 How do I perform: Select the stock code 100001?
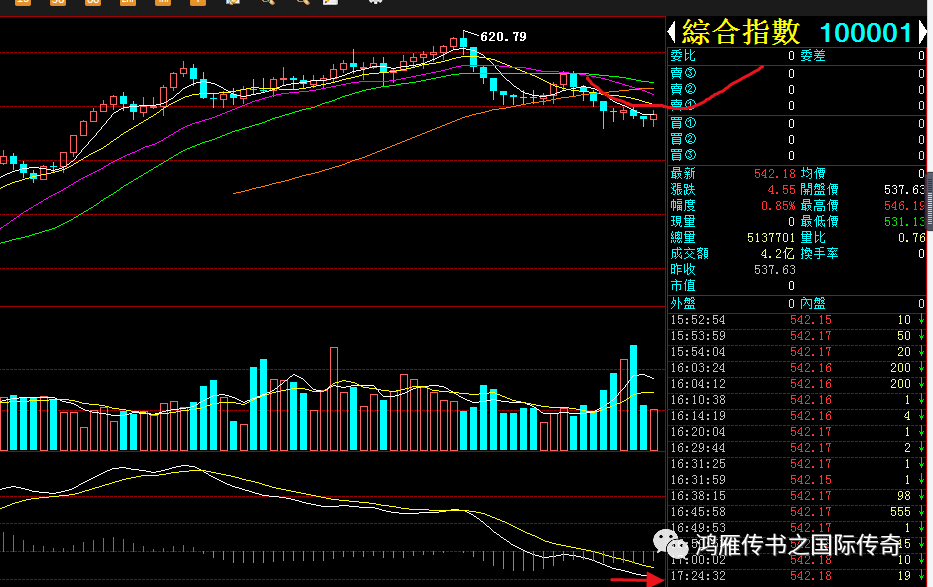tap(866, 33)
